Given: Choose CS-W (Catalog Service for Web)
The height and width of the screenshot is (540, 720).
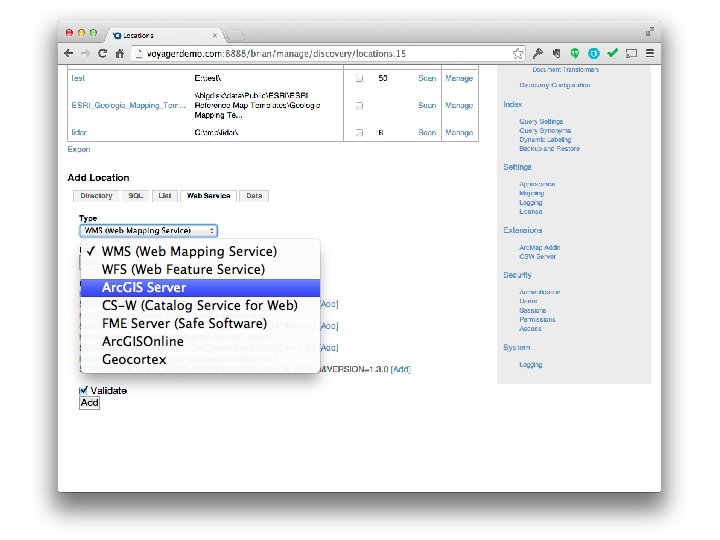Looking at the screenshot, I should 200,305.
